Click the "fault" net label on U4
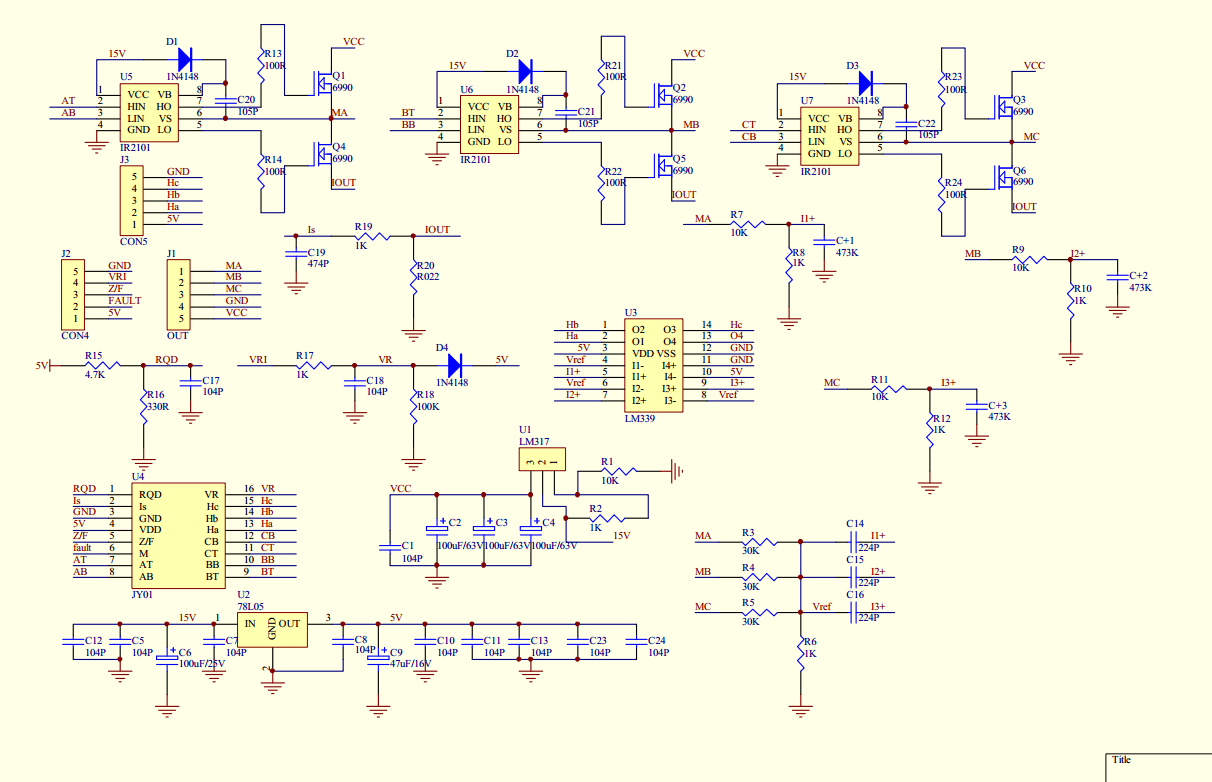Viewport: 1212px width, 782px height. pos(82,547)
